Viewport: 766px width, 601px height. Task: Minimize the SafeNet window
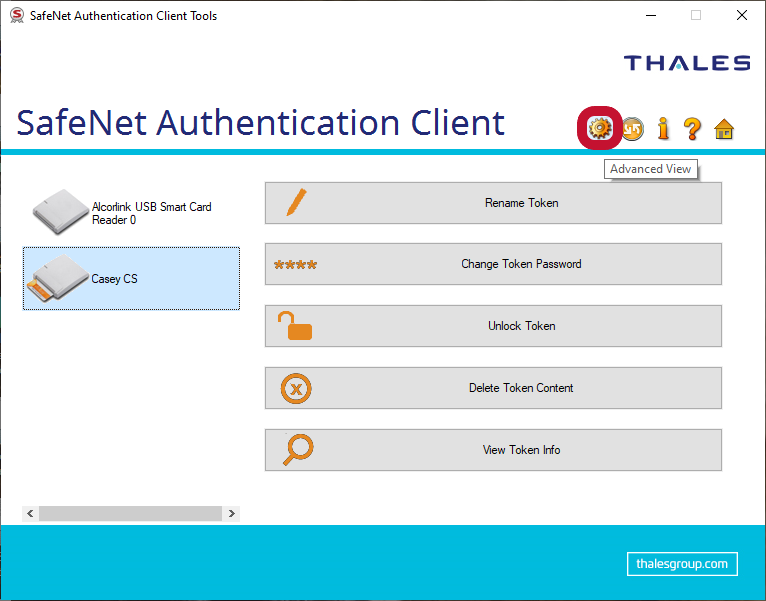coord(651,15)
